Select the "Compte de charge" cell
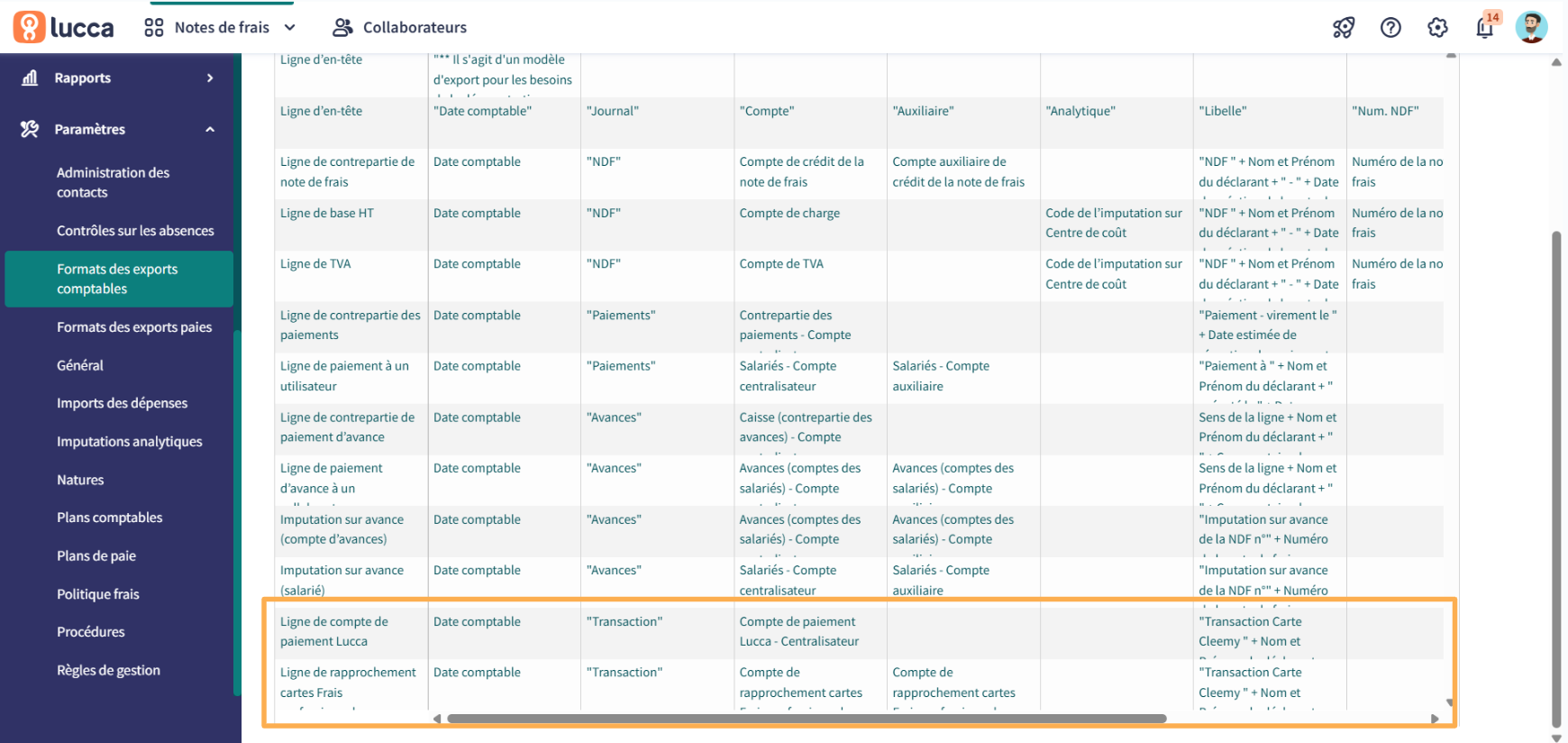 pyautogui.click(x=810, y=224)
